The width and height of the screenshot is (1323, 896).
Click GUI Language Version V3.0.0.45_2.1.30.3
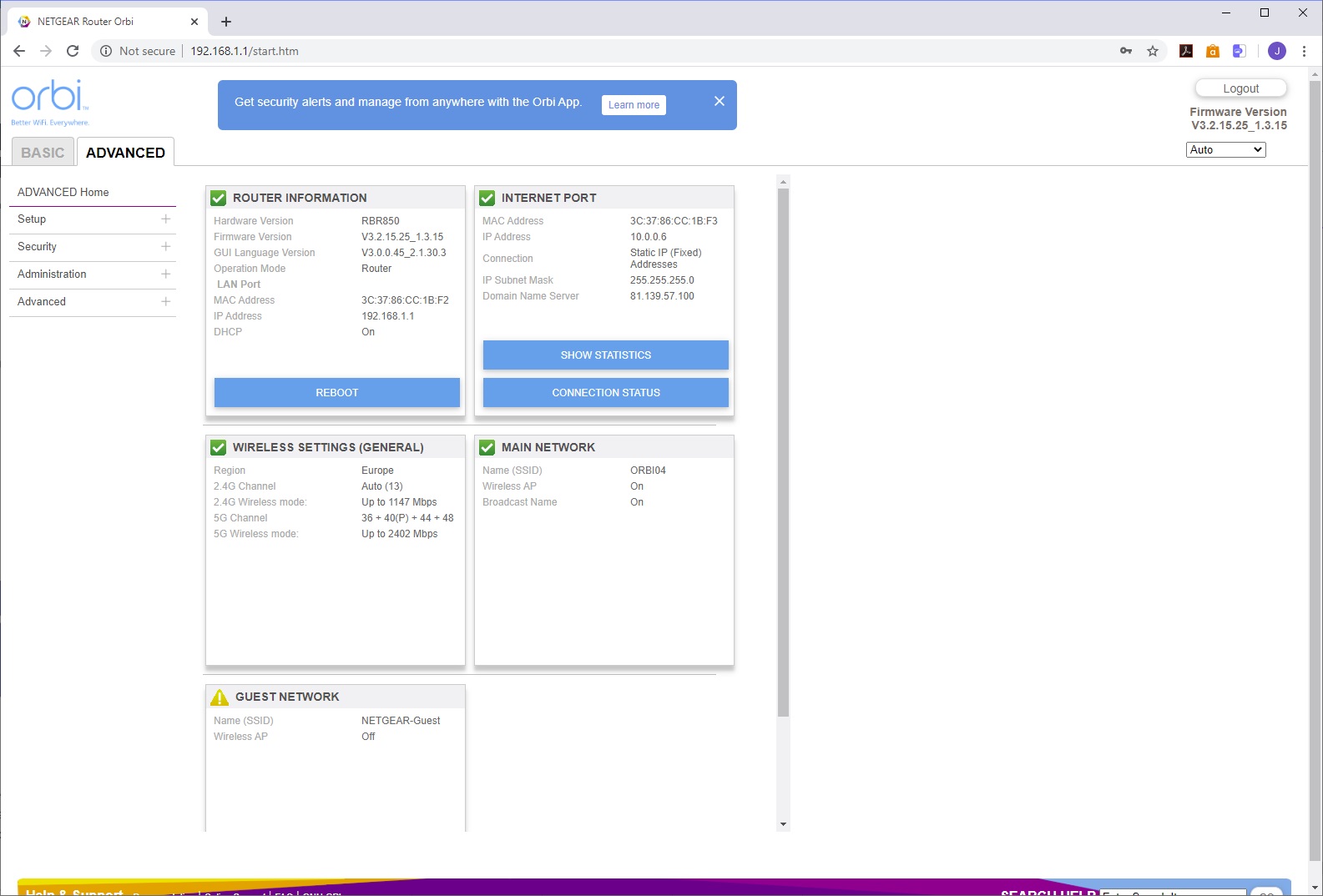[x=404, y=253]
